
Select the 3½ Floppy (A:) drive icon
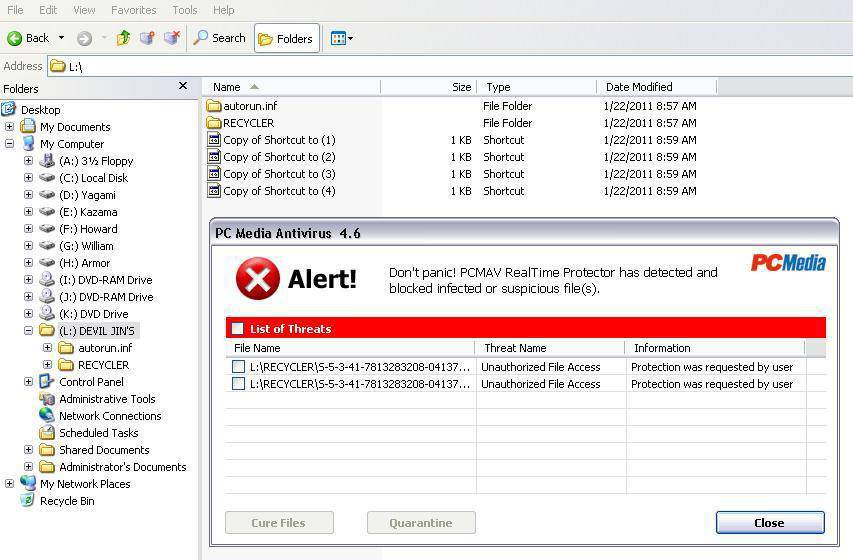pos(47,161)
